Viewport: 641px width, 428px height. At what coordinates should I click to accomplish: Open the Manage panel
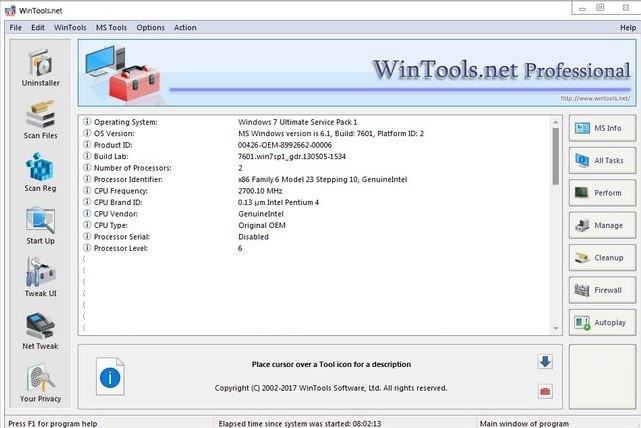coord(602,225)
